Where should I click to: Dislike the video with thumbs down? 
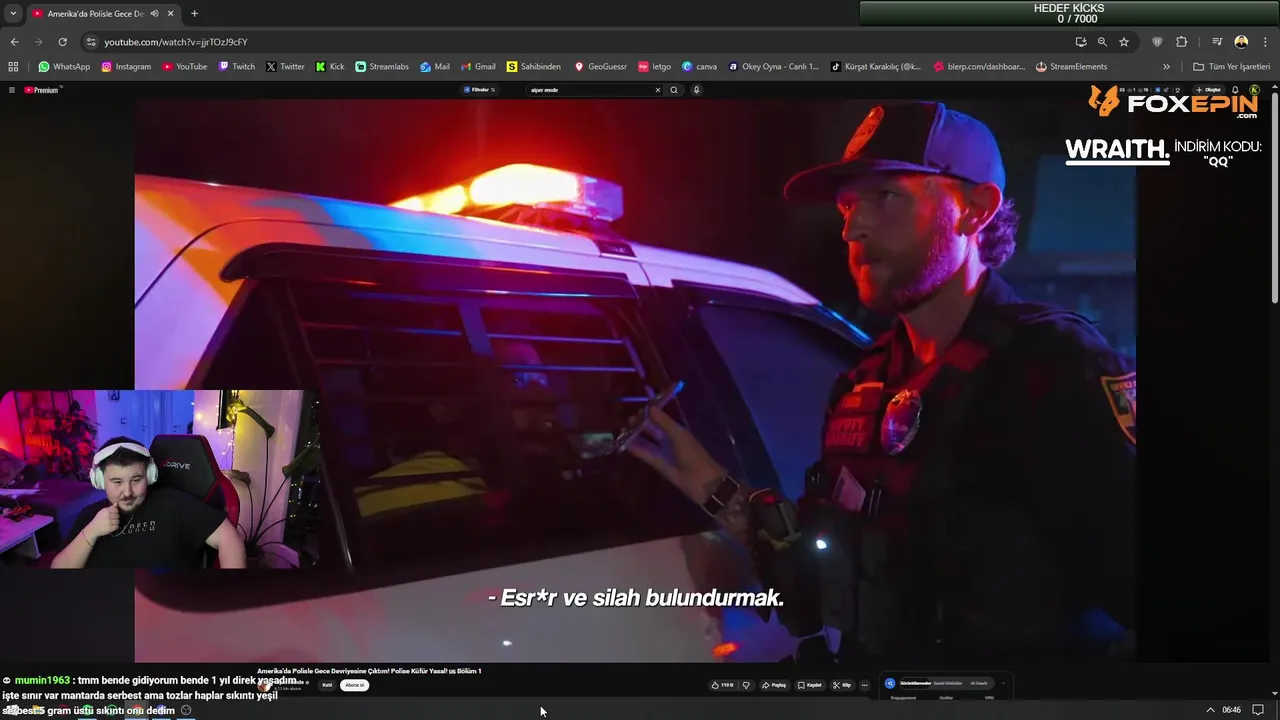745,685
